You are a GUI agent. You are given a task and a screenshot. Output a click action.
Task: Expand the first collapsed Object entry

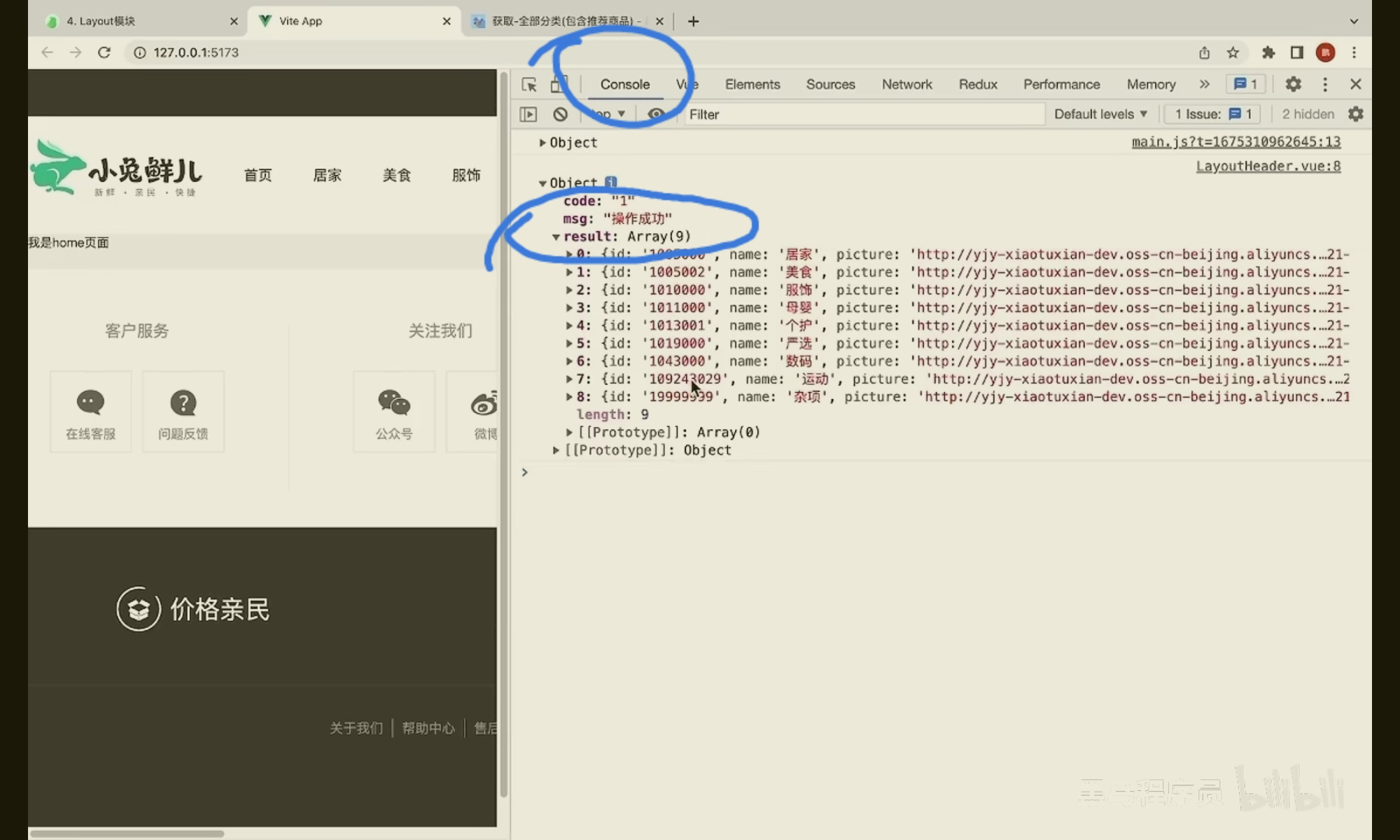tap(542, 143)
